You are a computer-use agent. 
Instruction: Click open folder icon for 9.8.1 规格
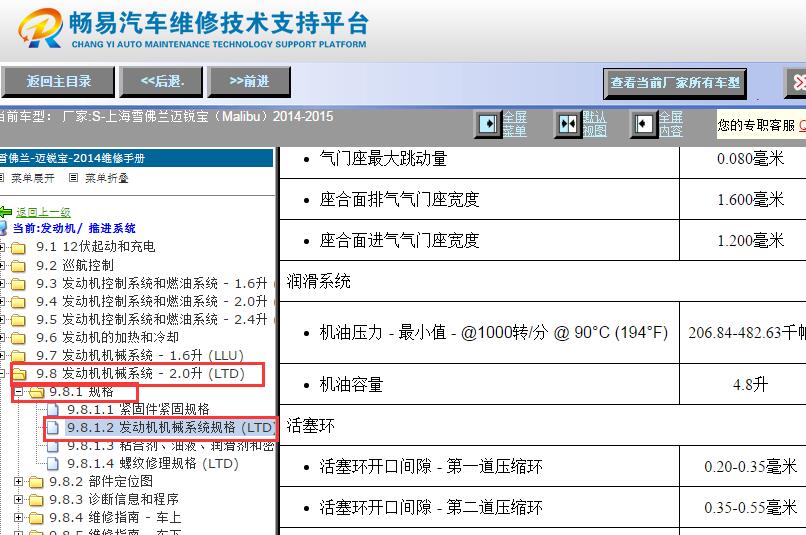coord(37,392)
